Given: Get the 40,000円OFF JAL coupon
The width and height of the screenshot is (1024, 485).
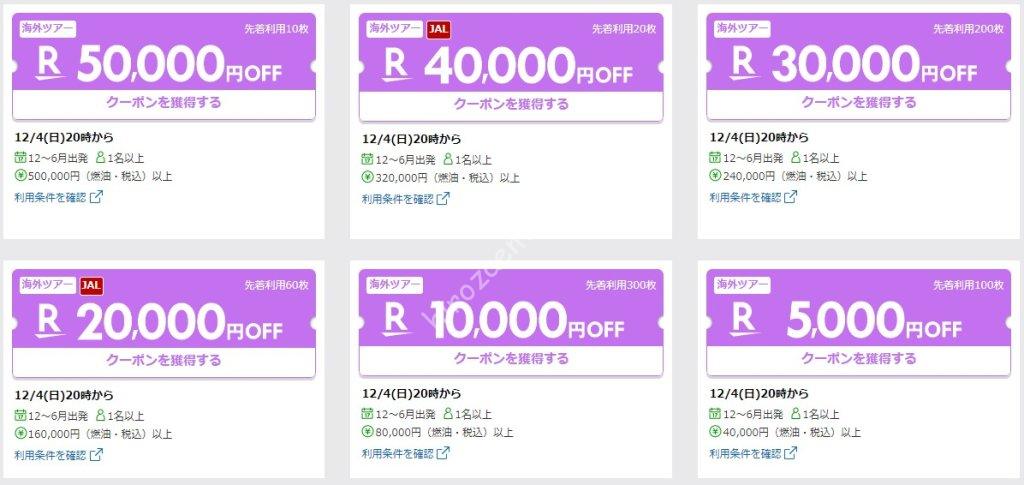Looking at the screenshot, I should pyautogui.click(x=511, y=105).
